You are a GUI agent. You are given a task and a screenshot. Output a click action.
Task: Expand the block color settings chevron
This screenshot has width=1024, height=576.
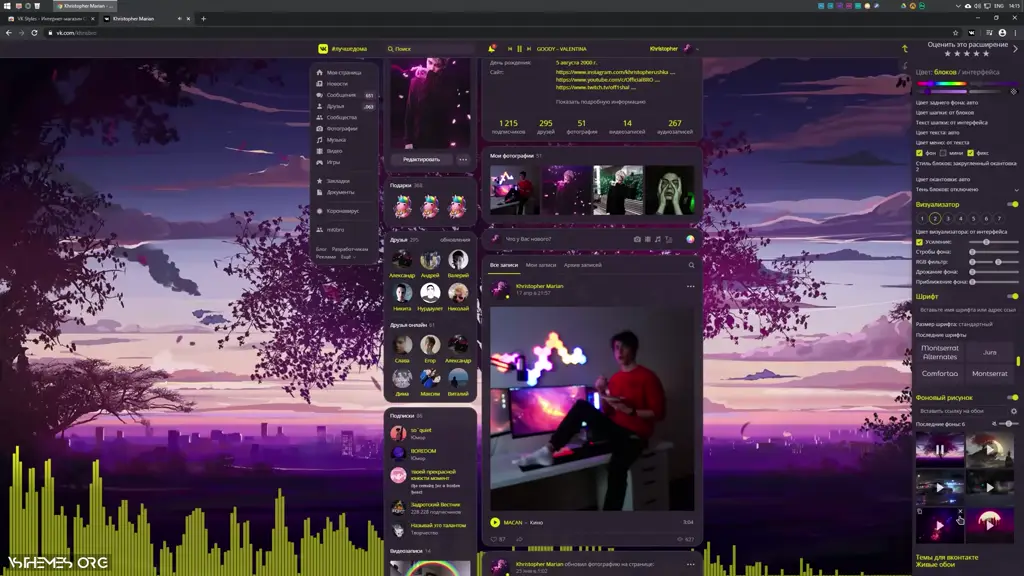1016,189
